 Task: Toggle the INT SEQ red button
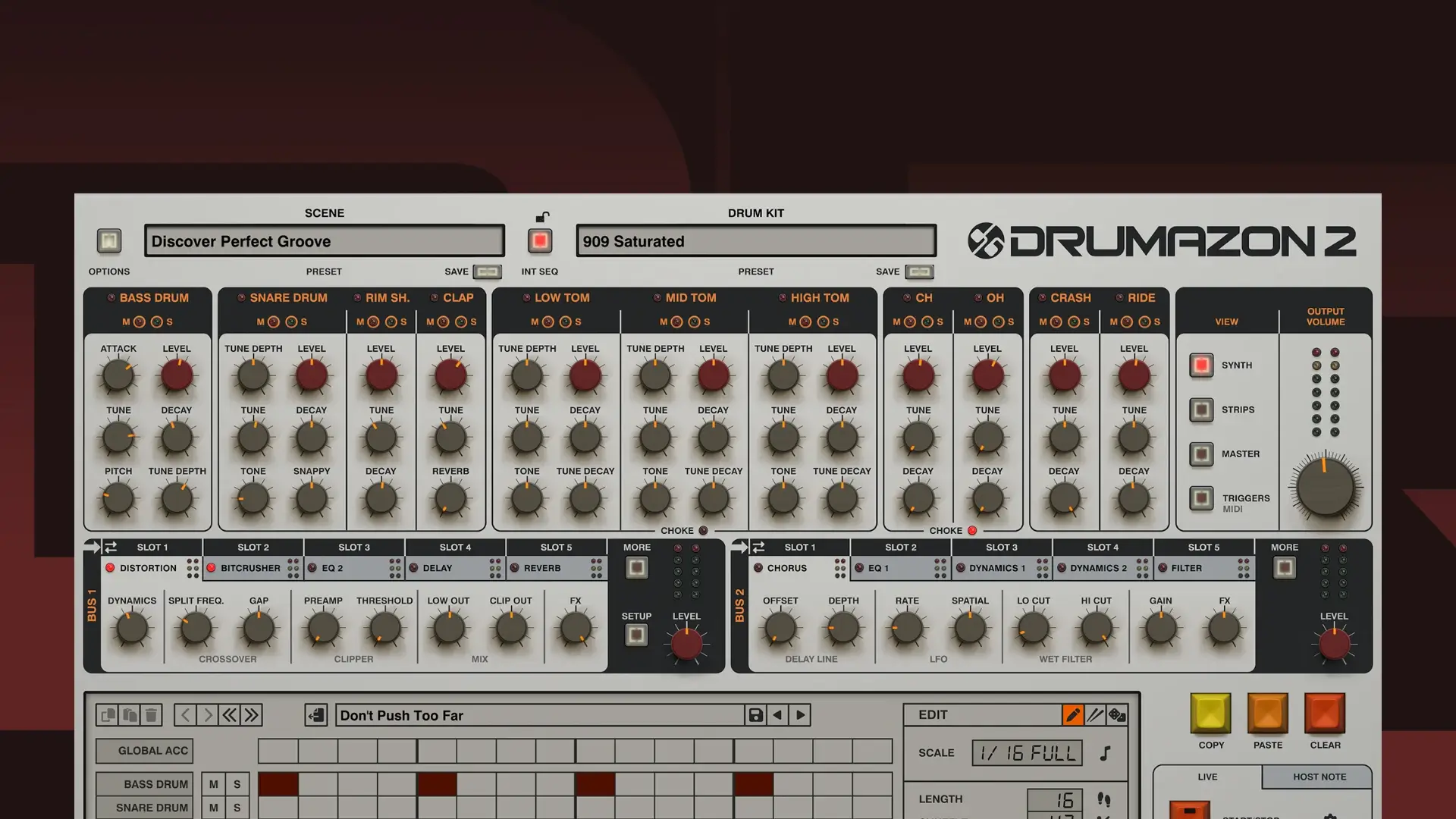click(540, 241)
